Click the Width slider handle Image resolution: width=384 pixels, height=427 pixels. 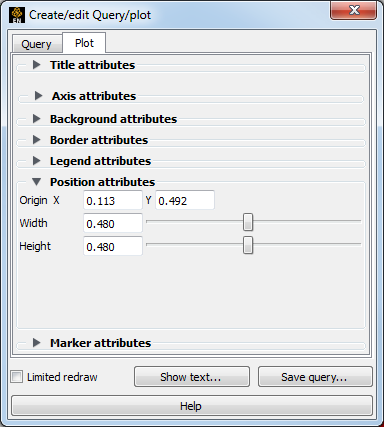[248, 222]
